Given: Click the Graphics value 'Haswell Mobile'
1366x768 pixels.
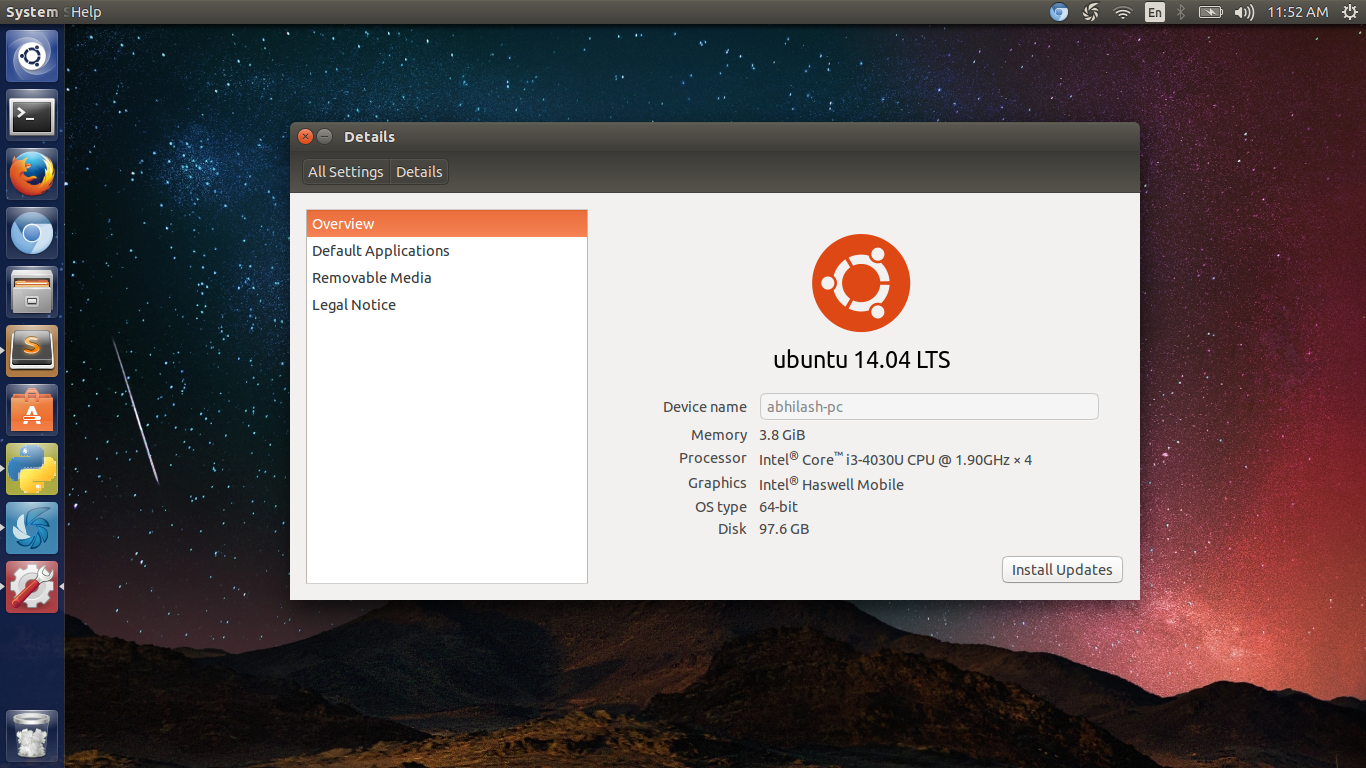Looking at the screenshot, I should click(853, 485).
